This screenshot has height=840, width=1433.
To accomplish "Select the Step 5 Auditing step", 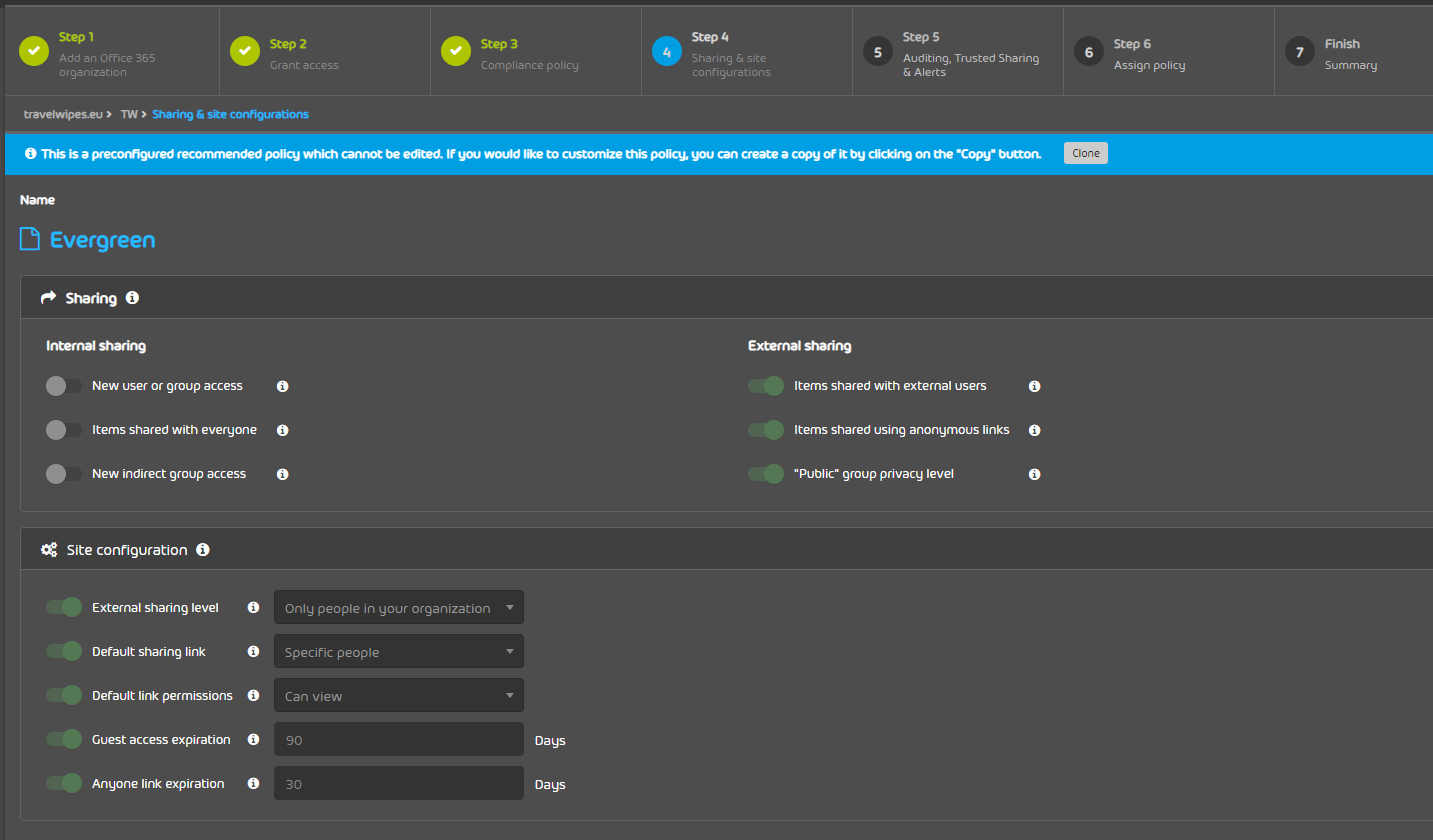I will pyautogui.click(x=956, y=51).
